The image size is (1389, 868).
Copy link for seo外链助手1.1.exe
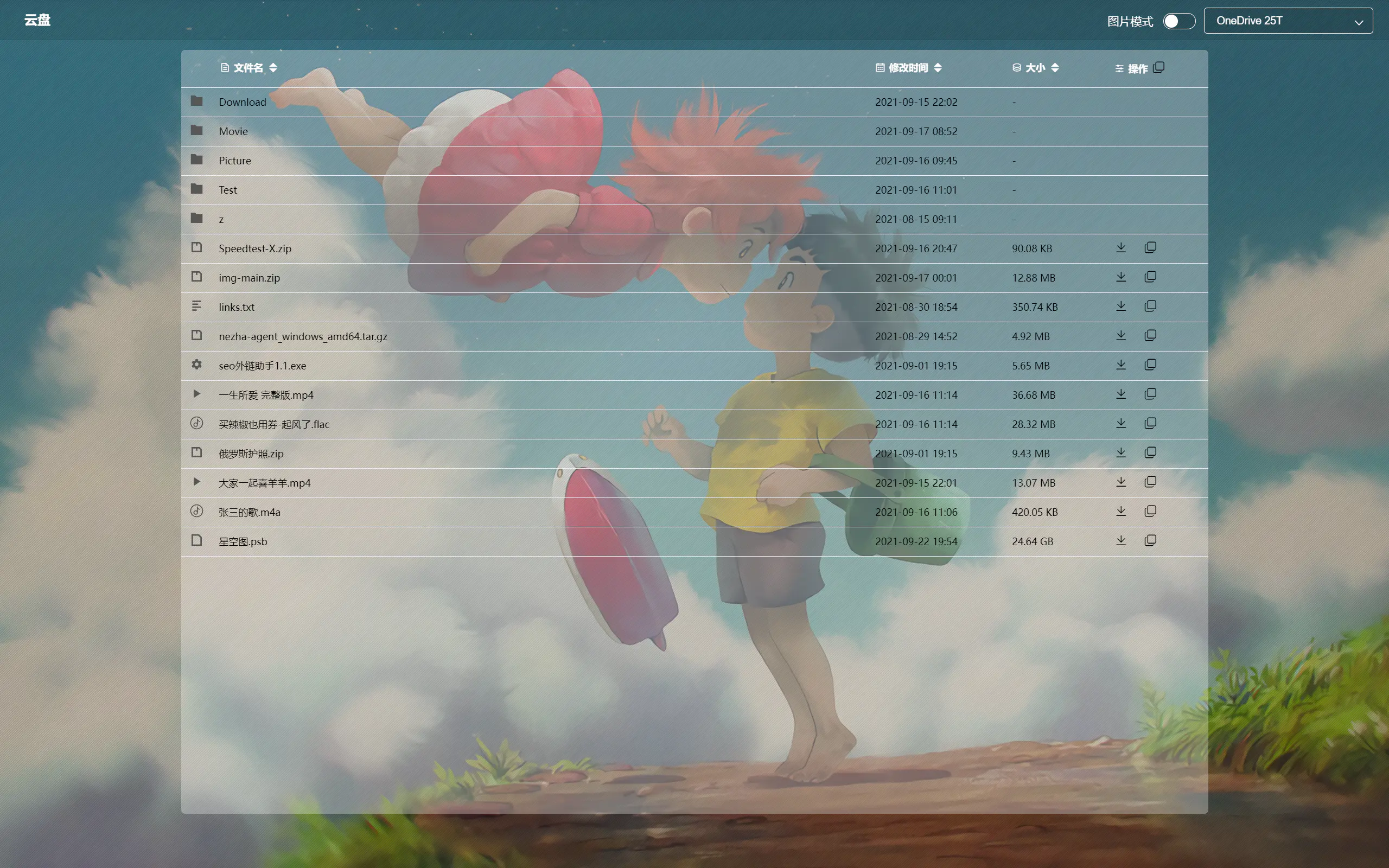[x=1150, y=365]
